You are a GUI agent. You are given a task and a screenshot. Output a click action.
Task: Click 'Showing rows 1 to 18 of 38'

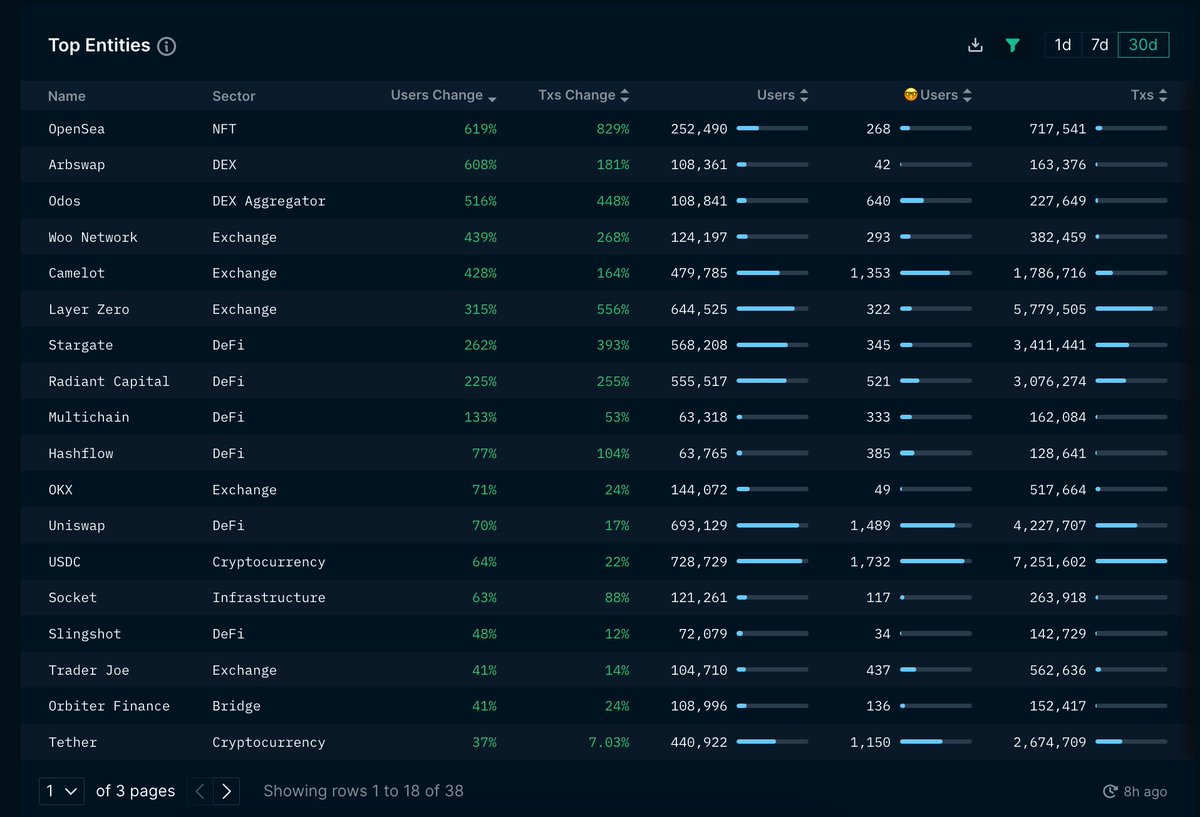pos(364,791)
